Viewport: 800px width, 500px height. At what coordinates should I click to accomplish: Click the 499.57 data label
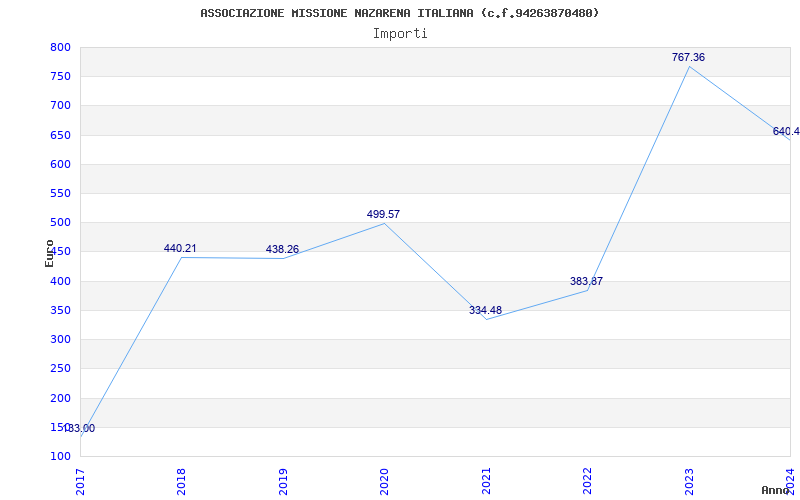click(383, 214)
